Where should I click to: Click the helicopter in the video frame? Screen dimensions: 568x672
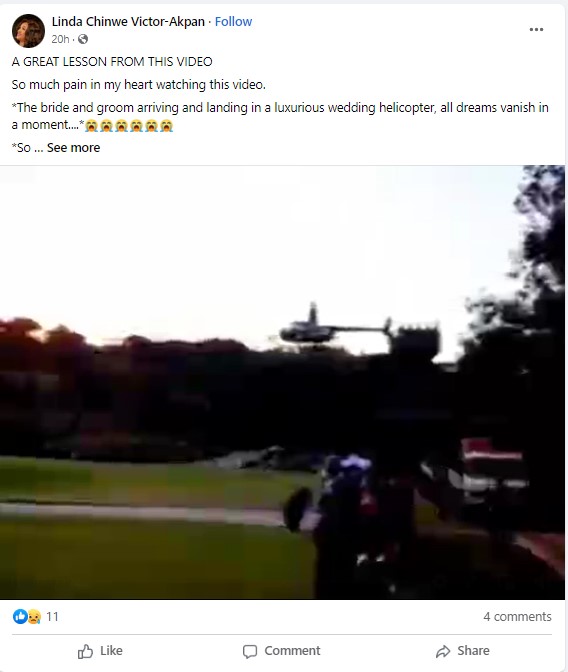336,326
